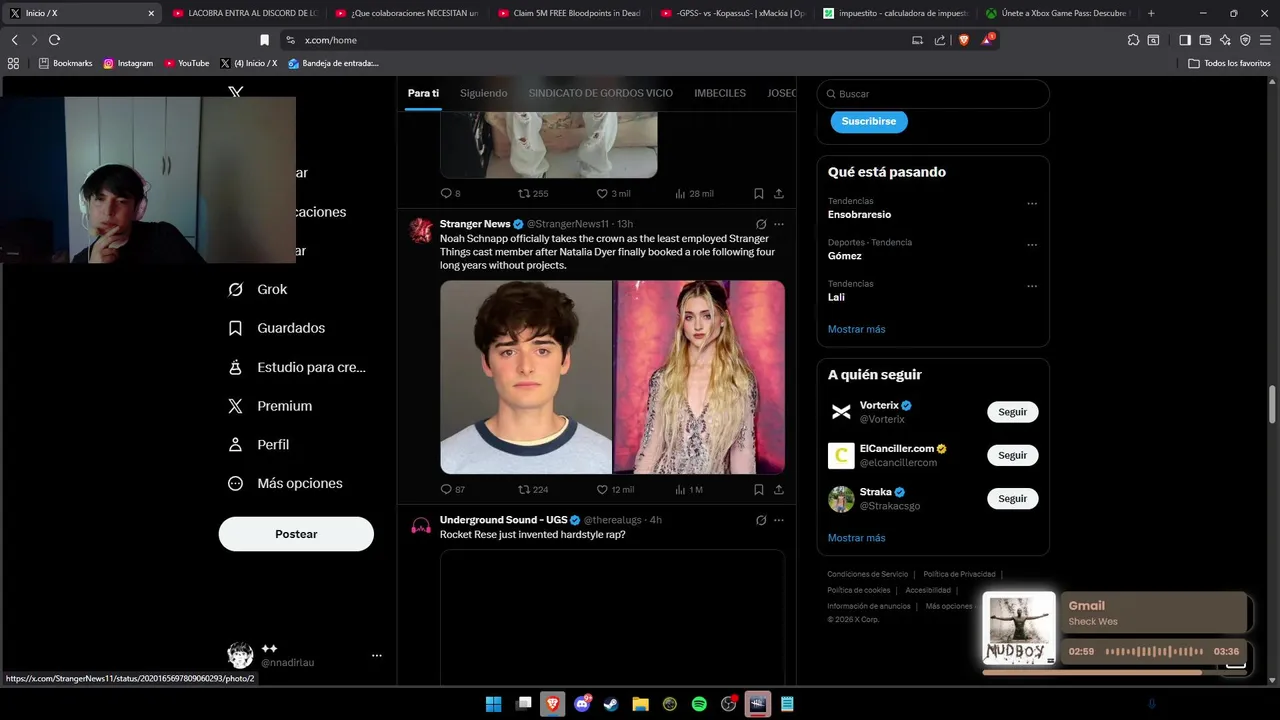The width and height of the screenshot is (1280, 720).
Task: Open the Brave VPN shield icon
Action: pyautogui.click(x=1245, y=40)
